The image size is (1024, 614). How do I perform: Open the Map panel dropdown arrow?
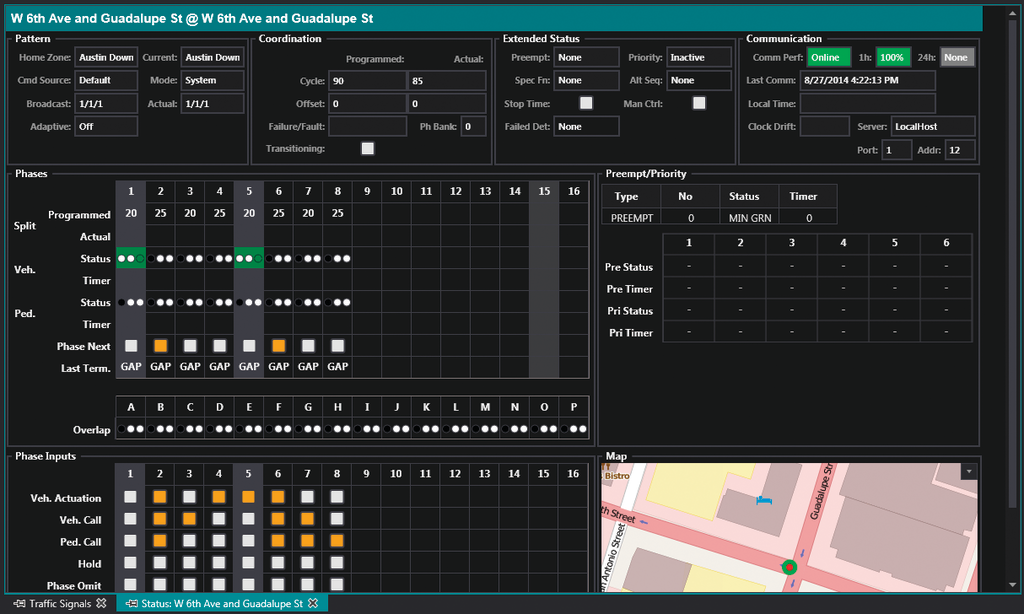click(967, 471)
